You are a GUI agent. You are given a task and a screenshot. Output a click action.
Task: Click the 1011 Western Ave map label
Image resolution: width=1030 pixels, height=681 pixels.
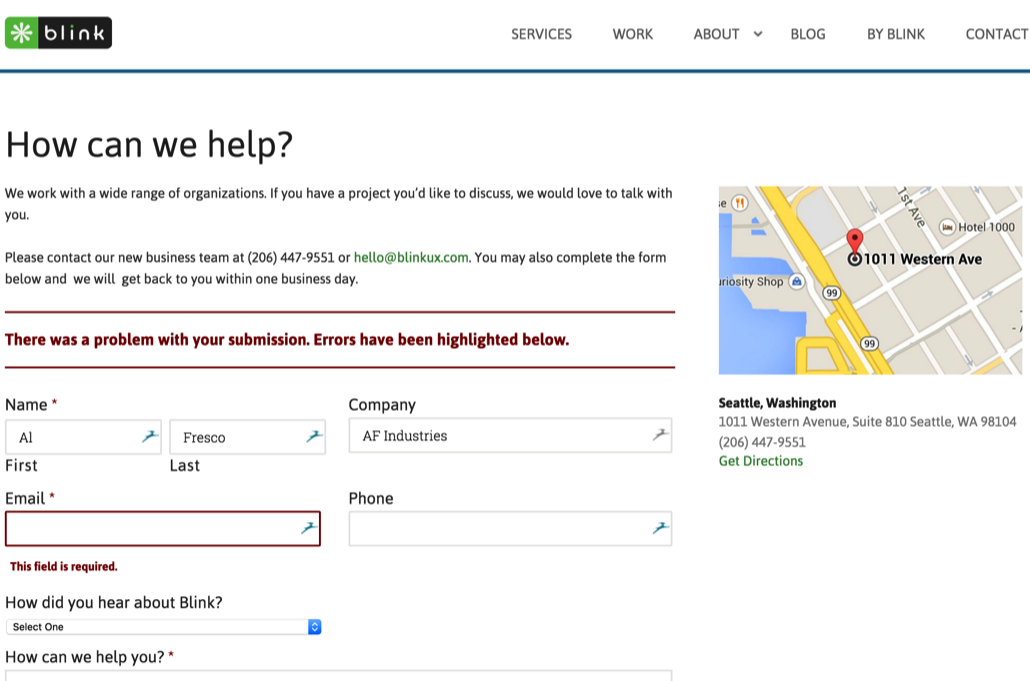tap(922, 259)
